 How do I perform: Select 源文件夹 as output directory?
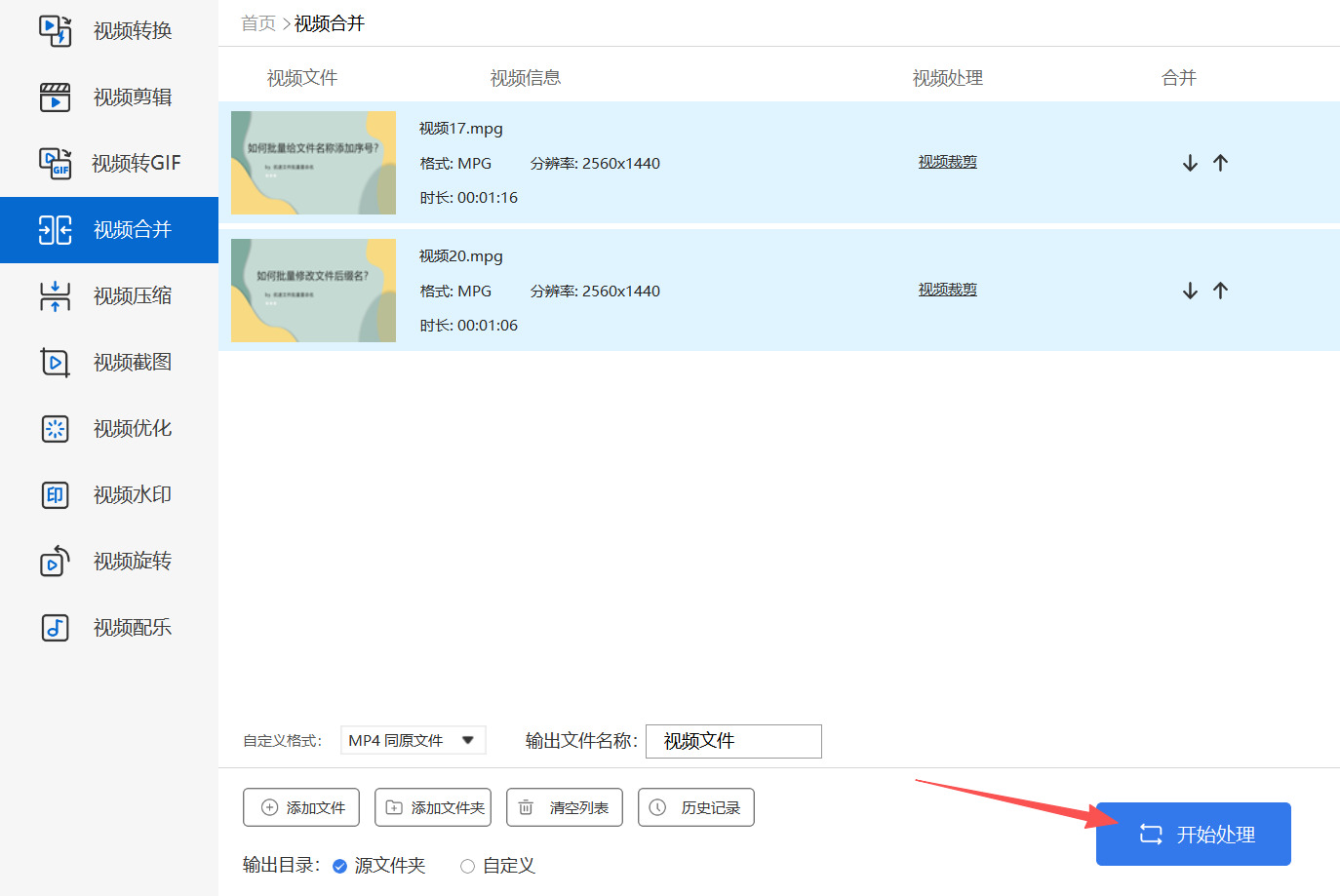340,866
